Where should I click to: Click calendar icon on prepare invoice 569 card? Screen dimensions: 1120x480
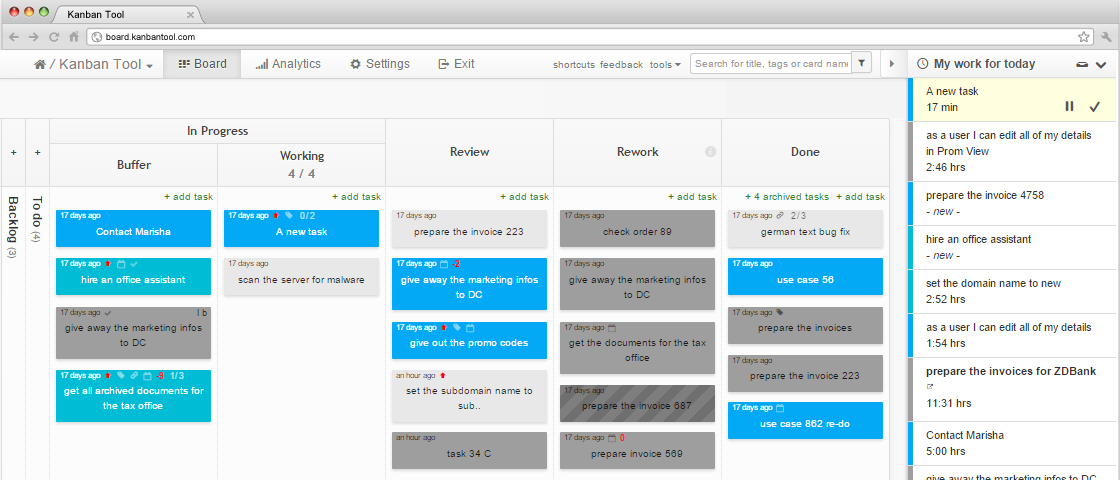pyautogui.click(x=612, y=438)
